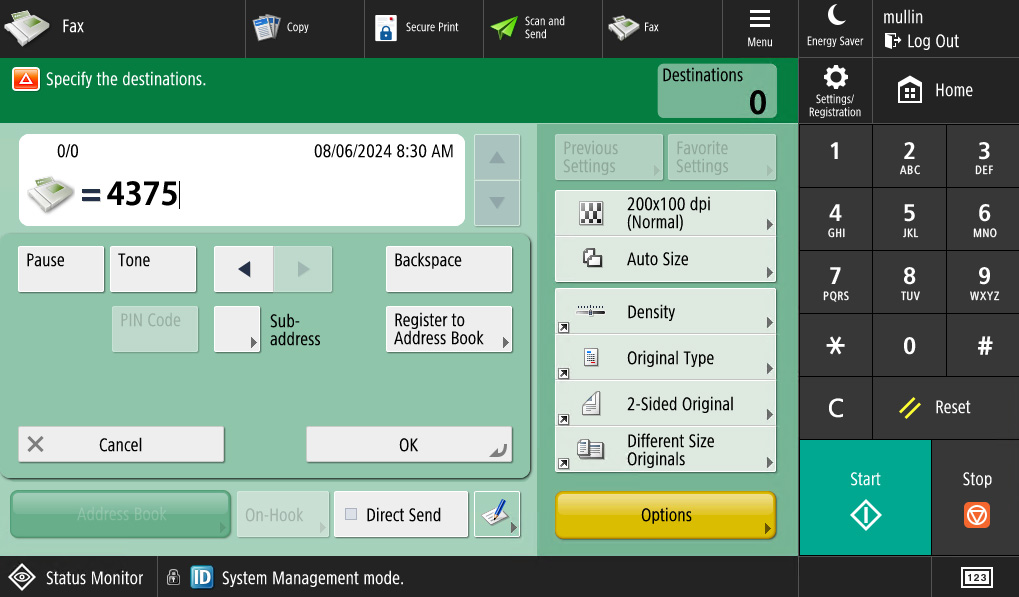Move cursor right with arrow button
This screenshot has height=597, width=1019.
pos(303,268)
